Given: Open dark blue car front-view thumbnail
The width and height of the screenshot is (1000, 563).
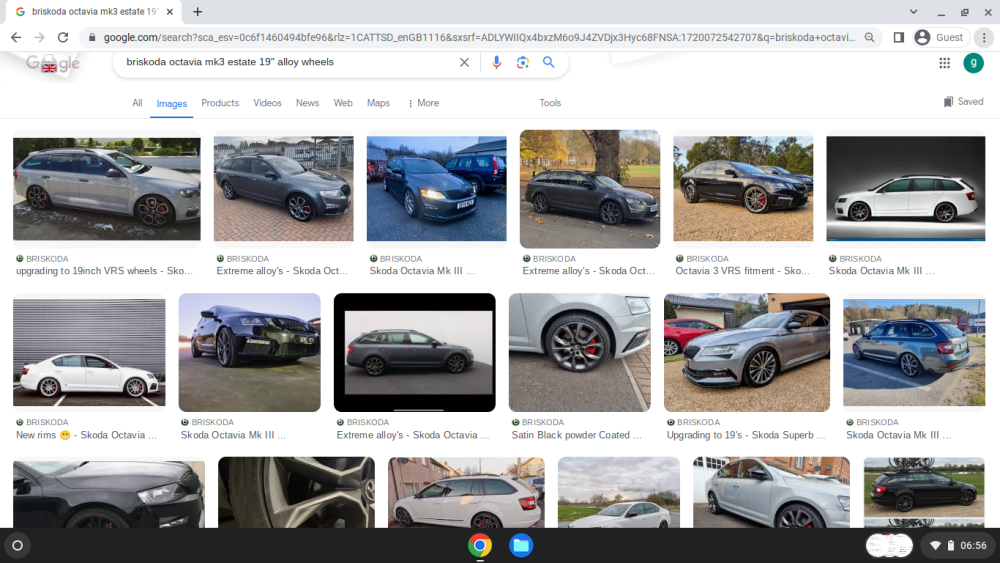Looking at the screenshot, I should 249,353.
